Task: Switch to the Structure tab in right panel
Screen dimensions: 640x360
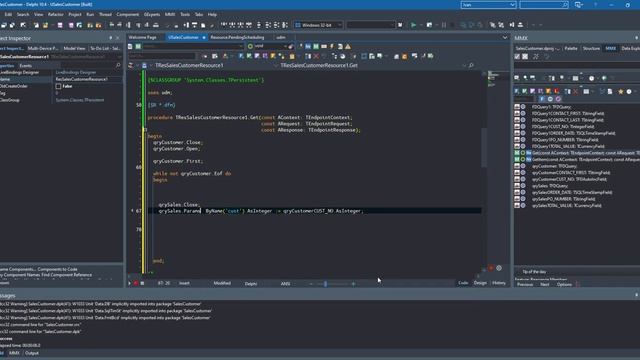Action: tap(591, 49)
